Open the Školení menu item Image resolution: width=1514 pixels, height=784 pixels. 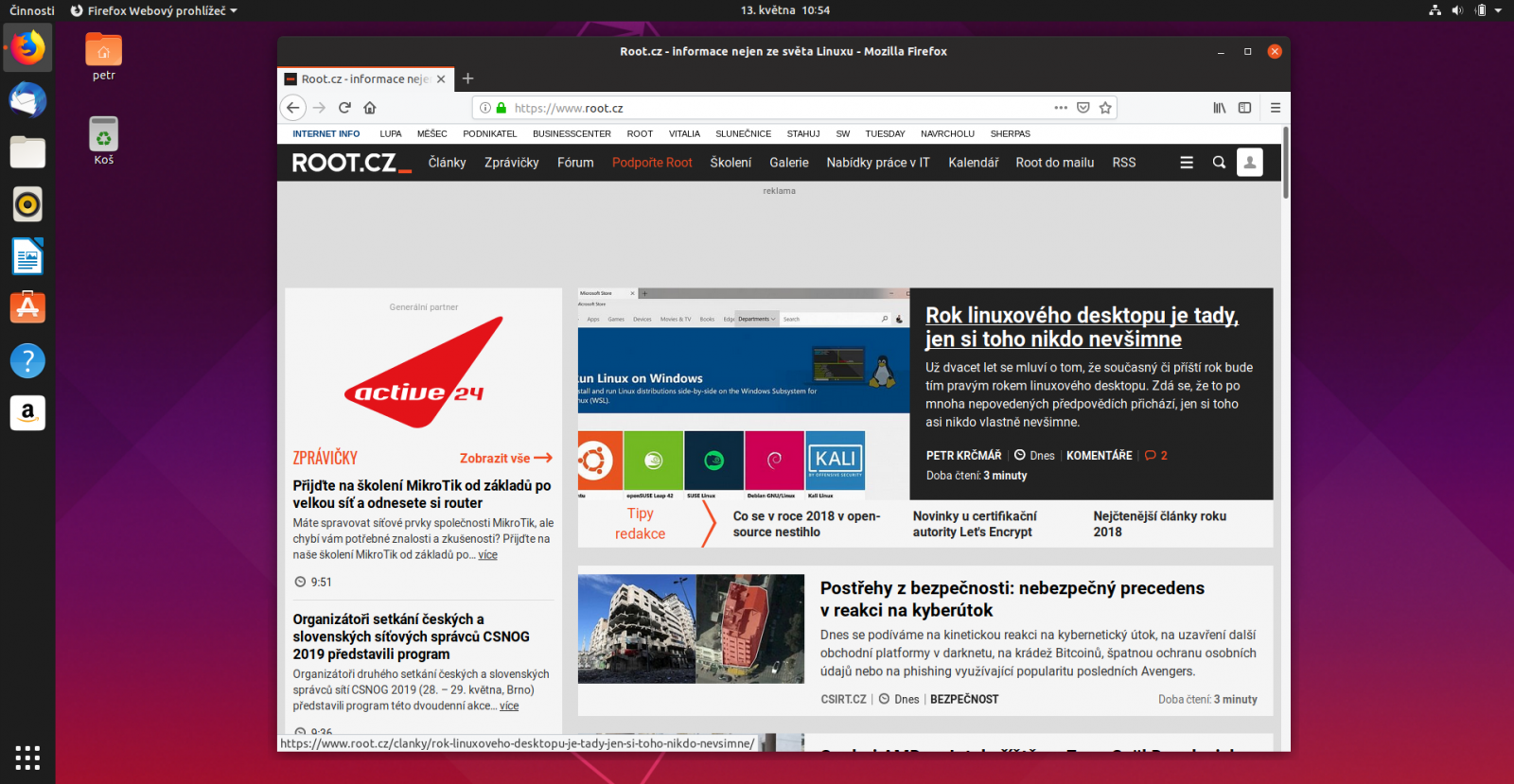(731, 163)
